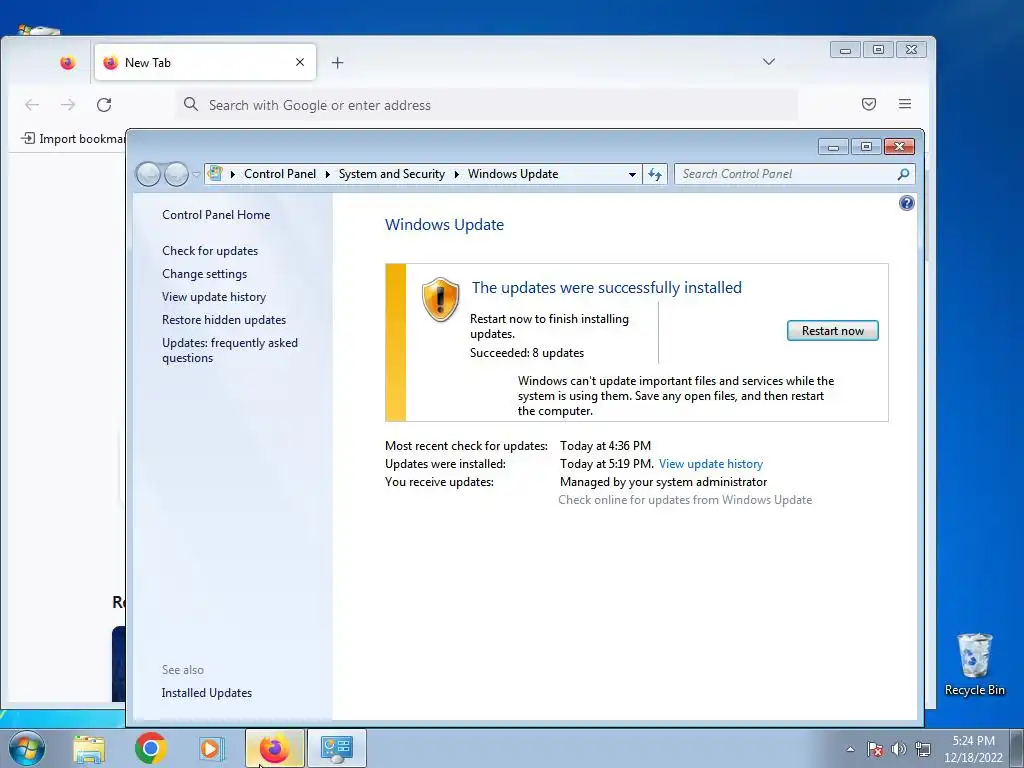Open the Firefox hamburger menu
Viewport: 1024px width, 768px height.
coord(904,104)
